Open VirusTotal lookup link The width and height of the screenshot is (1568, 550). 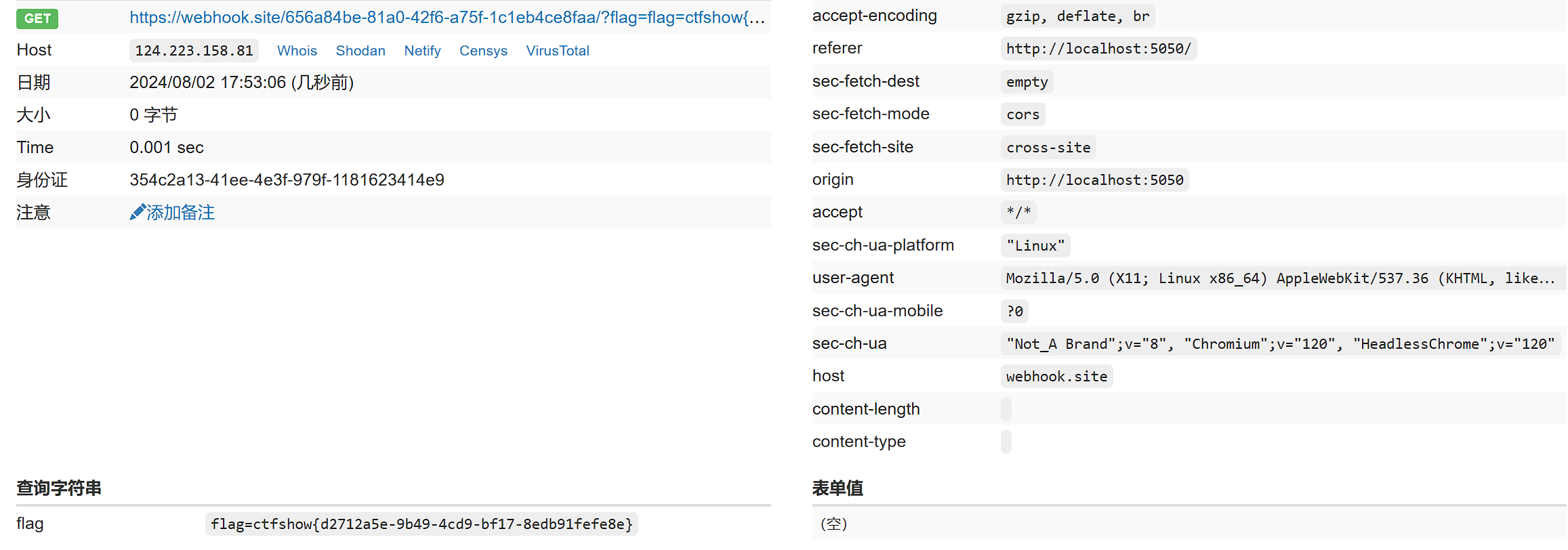click(558, 51)
